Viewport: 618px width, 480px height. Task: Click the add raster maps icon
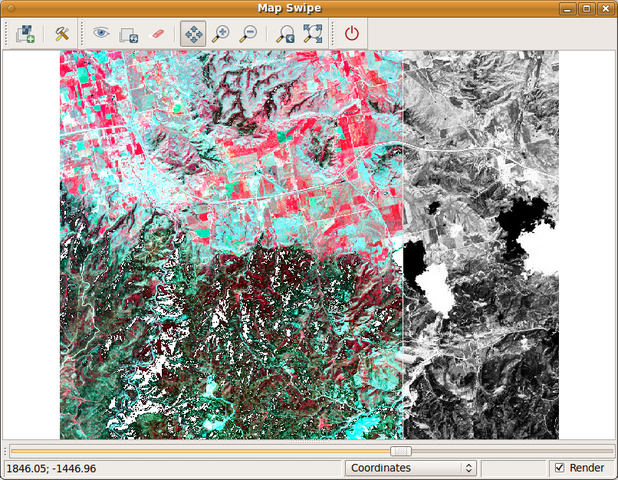coord(26,33)
